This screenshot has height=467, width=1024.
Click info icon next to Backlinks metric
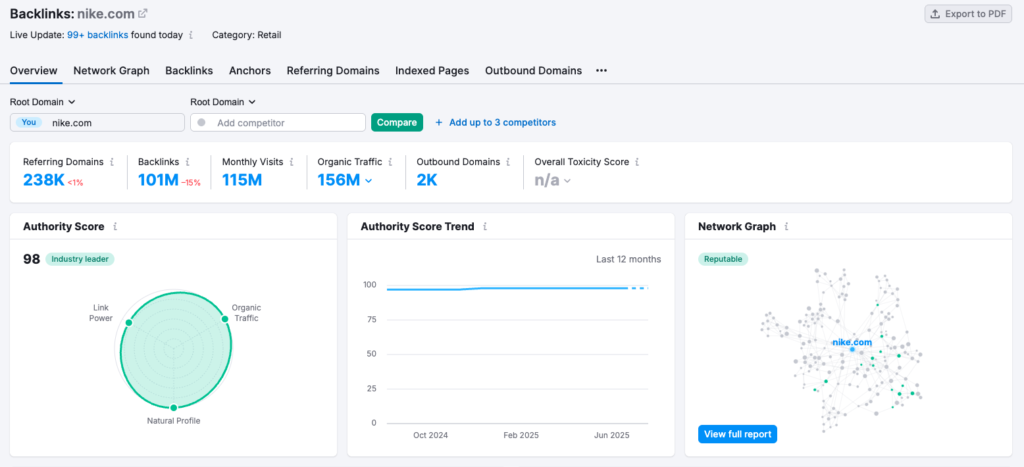(187, 161)
